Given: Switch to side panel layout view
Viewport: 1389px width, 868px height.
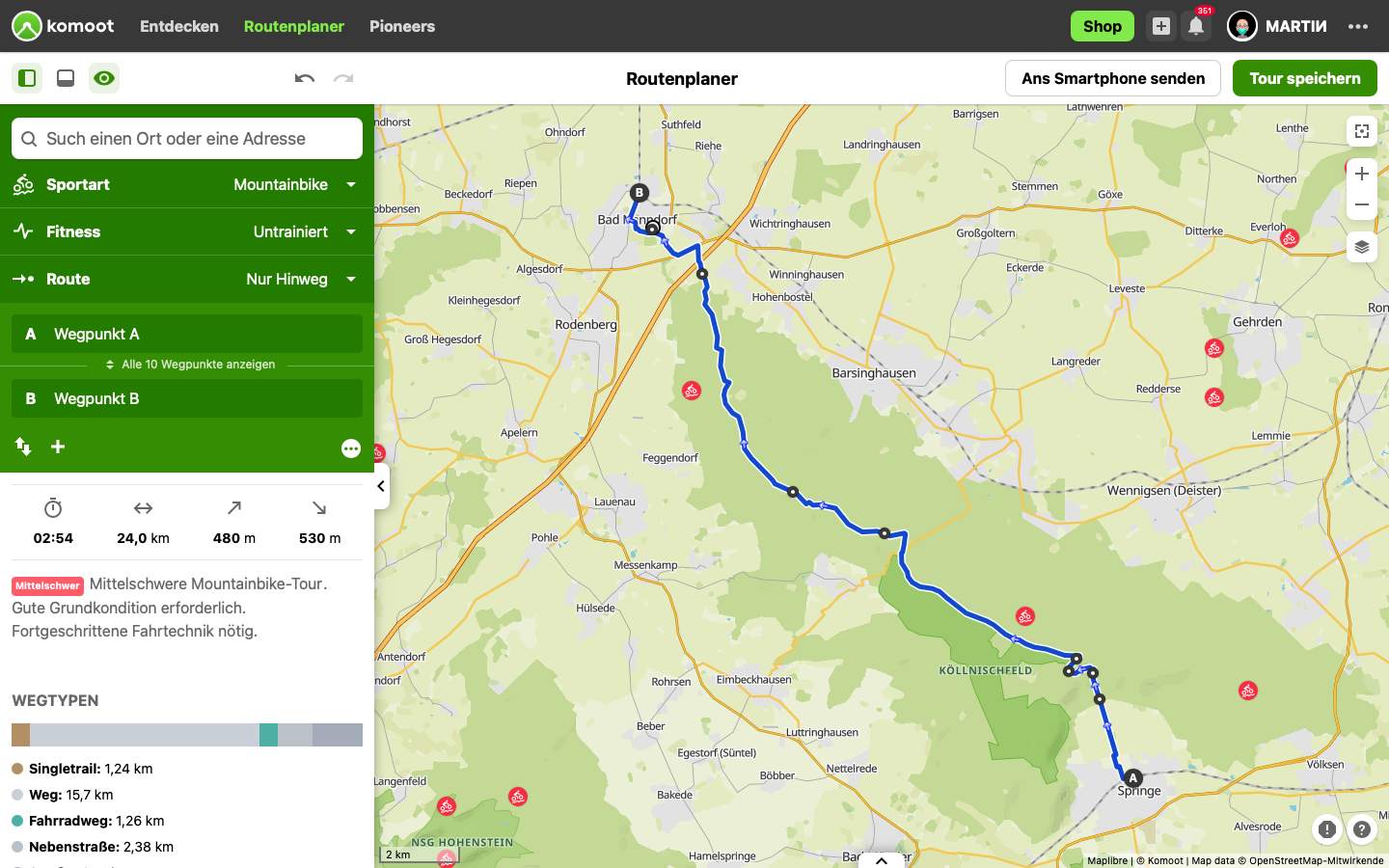Looking at the screenshot, I should click(27, 78).
